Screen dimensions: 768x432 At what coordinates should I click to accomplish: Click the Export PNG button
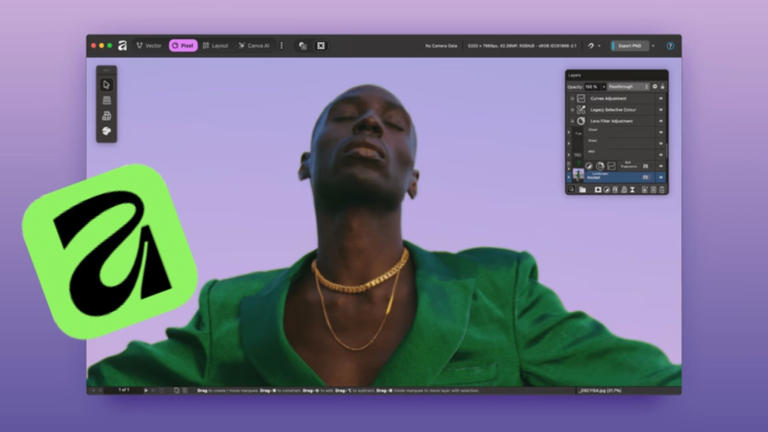coord(629,45)
